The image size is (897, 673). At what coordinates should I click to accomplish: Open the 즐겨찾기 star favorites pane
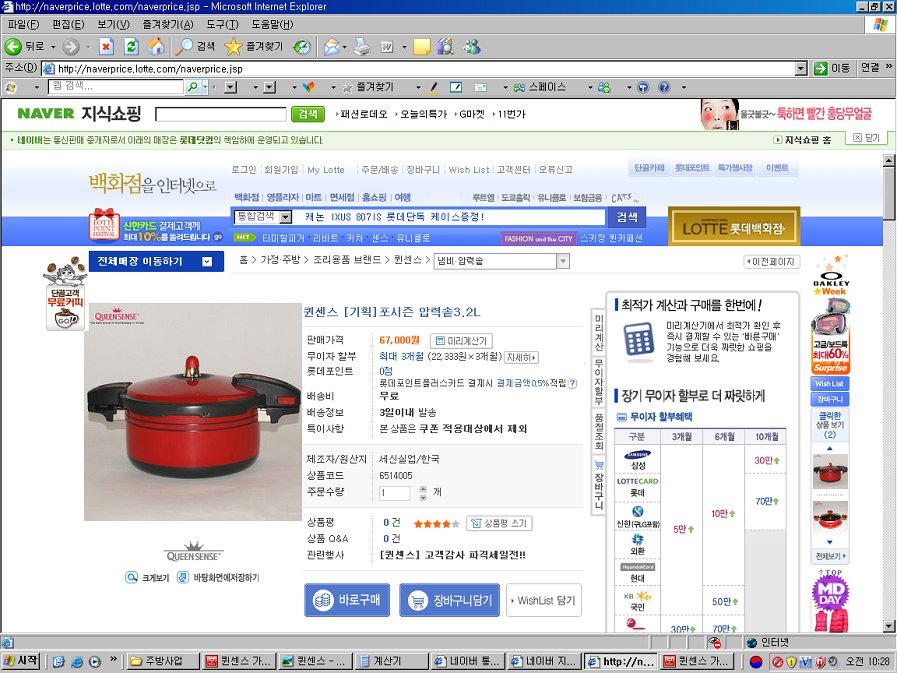pyautogui.click(x=253, y=47)
